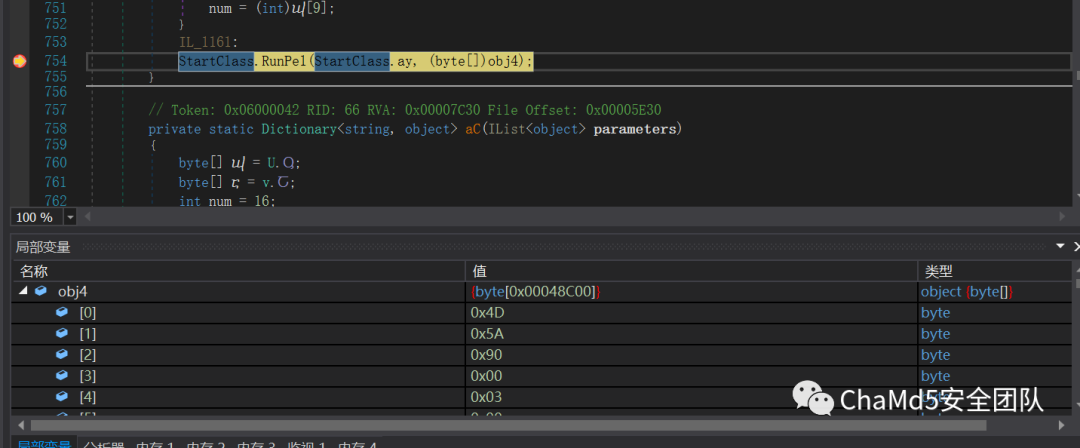Click the obj4 variable cube icon

click(40, 291)
